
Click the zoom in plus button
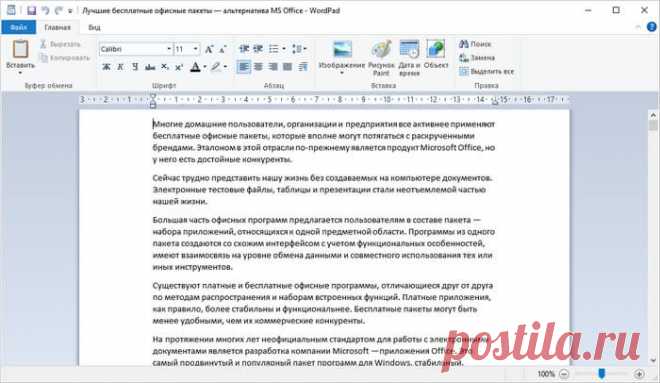click(639, 374)
